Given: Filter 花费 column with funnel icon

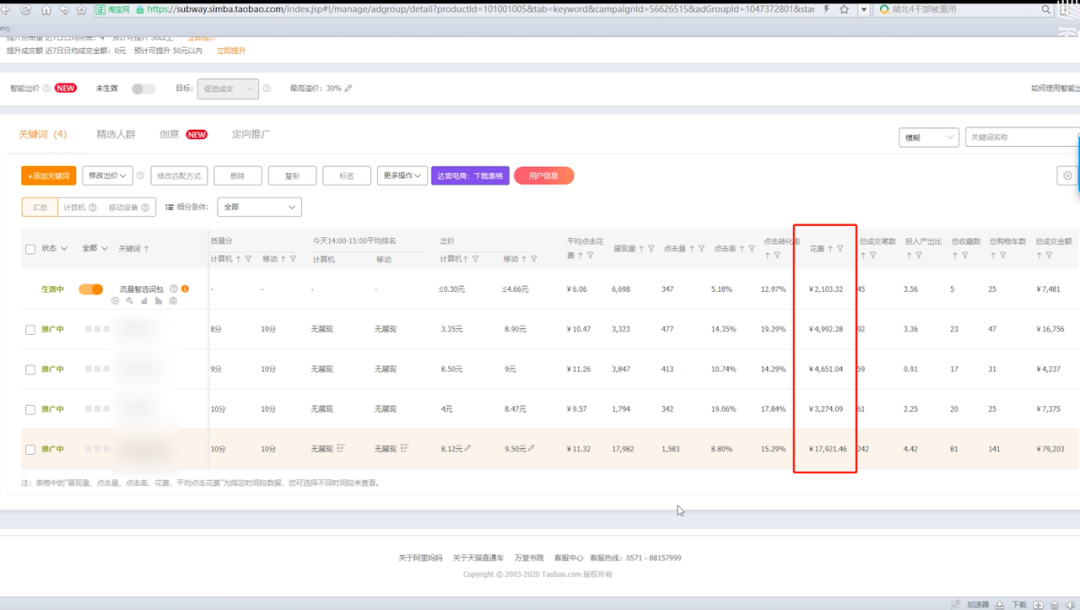Looking at the screenshot, I should (840, 249).
